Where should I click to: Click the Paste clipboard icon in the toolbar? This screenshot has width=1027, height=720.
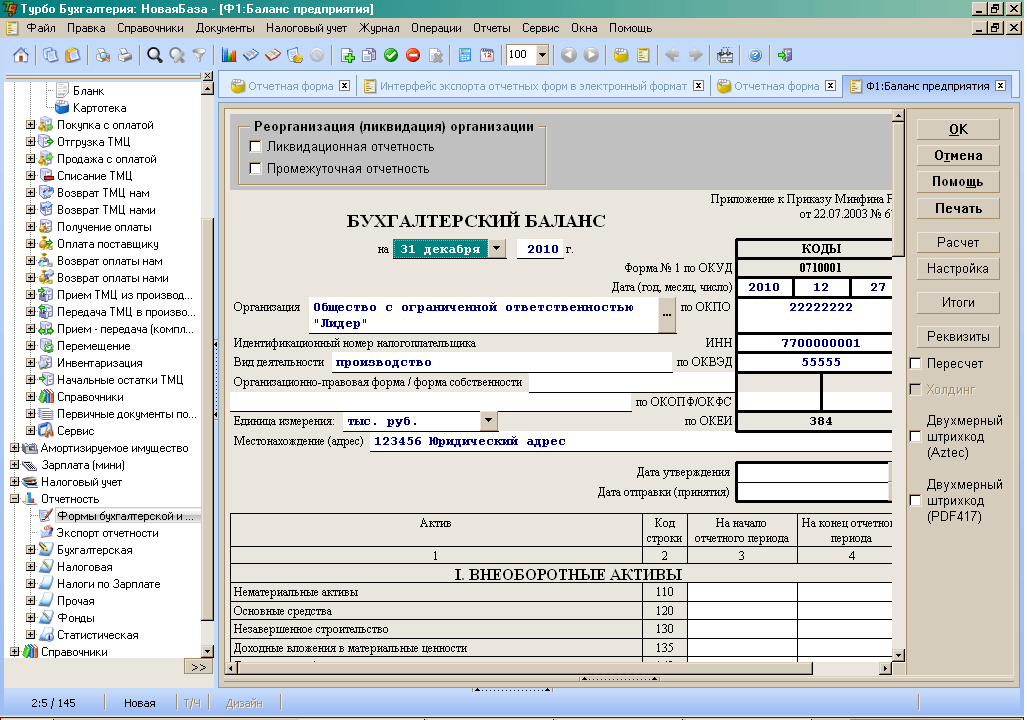(73, 55)
